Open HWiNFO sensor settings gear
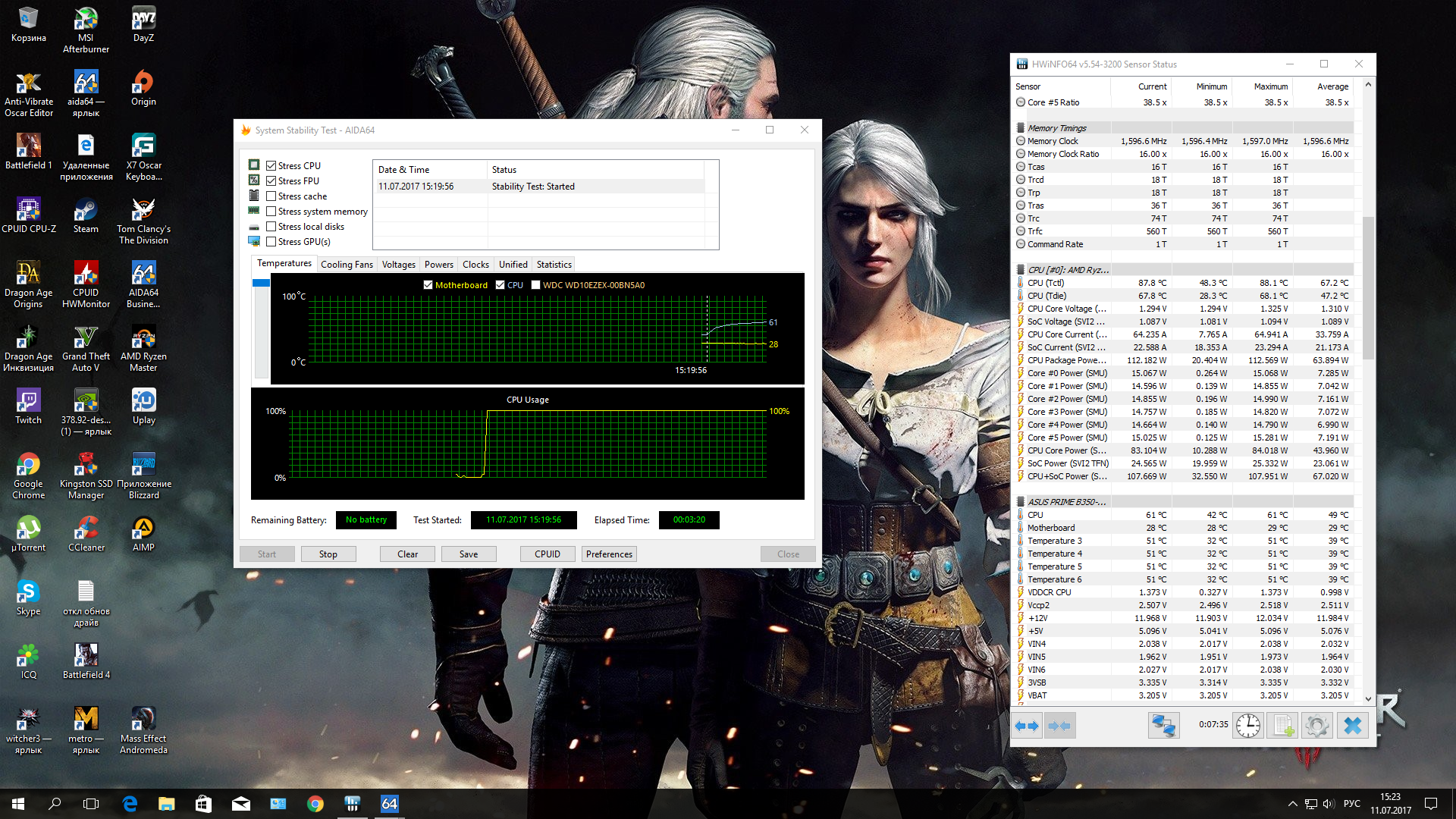 coord(1317,726)
